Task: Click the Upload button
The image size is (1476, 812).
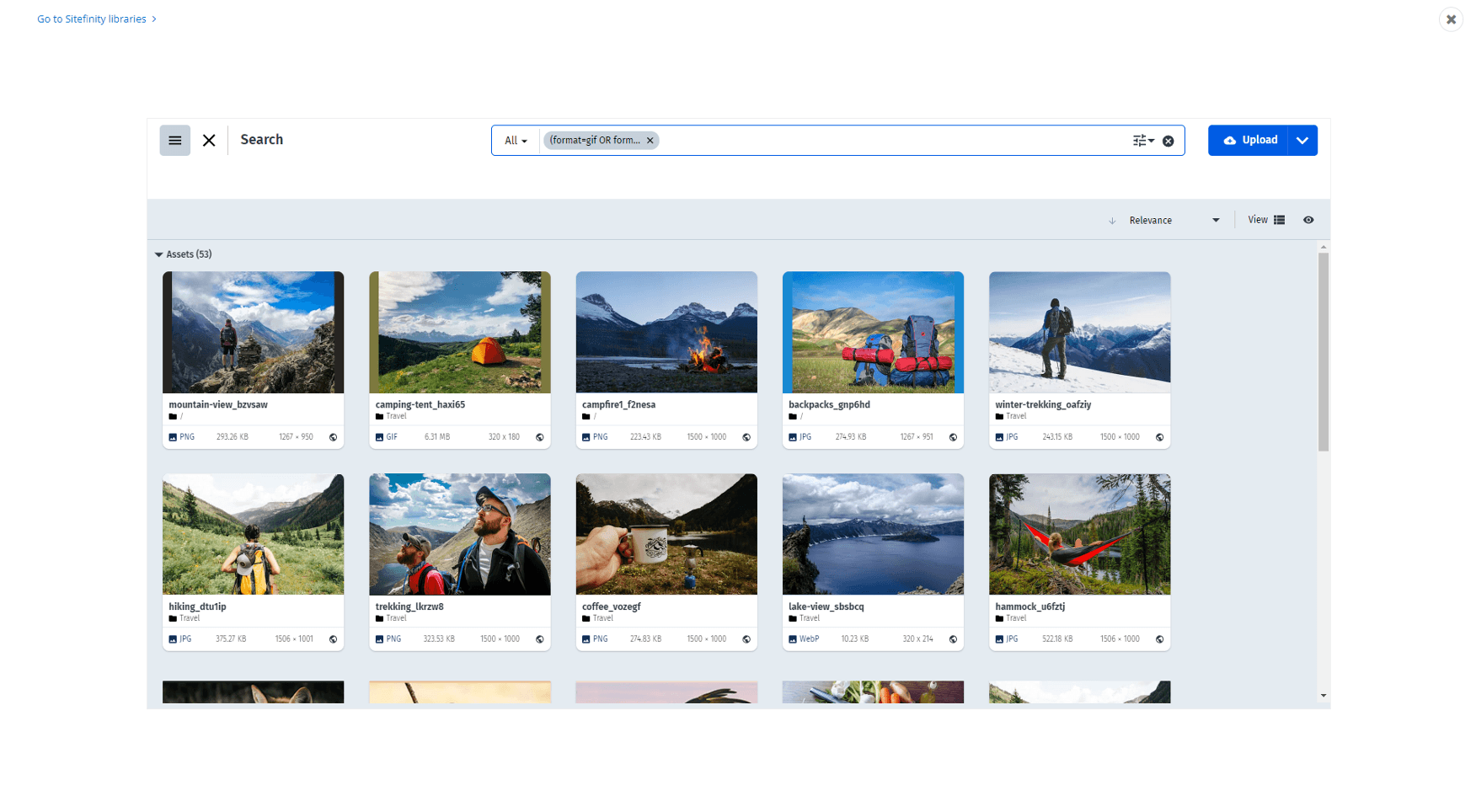Action: click(x=1250, y=141)
